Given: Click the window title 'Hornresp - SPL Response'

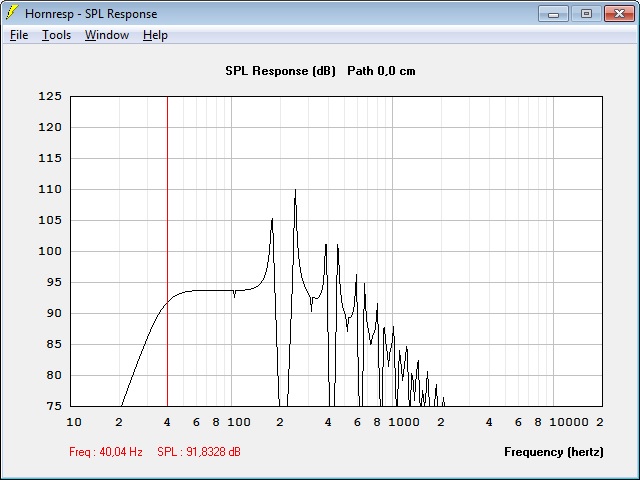Looking at the screenshot, I should [91, 14].
